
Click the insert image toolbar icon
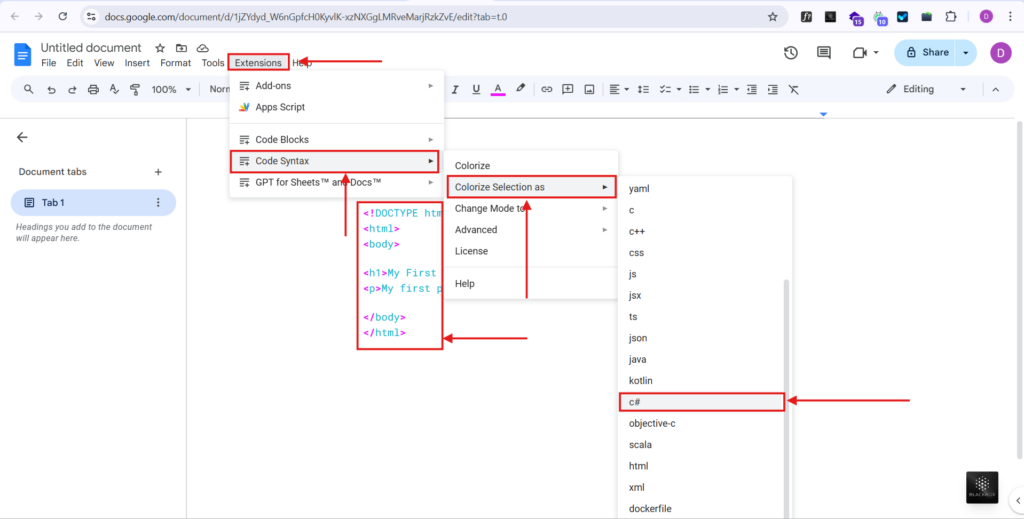pyautogui.click(x=589, y=89)
